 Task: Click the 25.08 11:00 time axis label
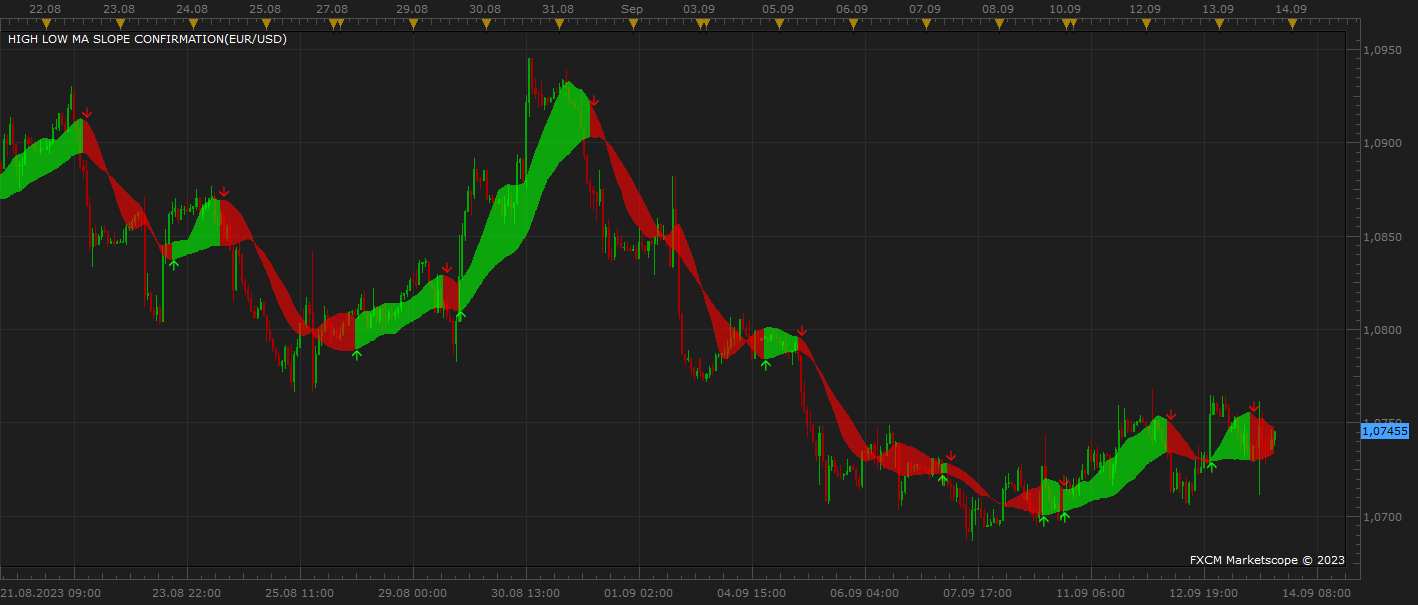tap(300, 593)
